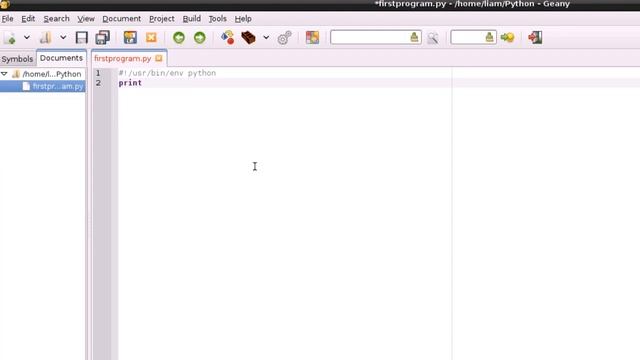Screen dimensions: 640x360
Task: Compile the current file icon
Action: pyautogui.click(x=227, y=38)
